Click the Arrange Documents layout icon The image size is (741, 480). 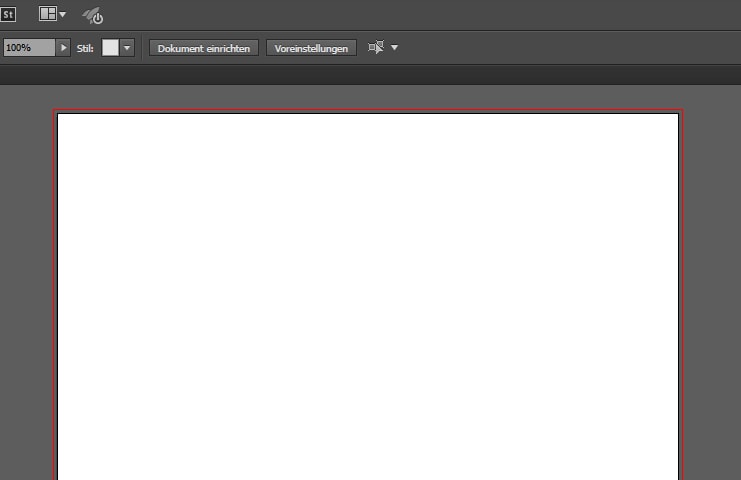(x=47, y=14)
